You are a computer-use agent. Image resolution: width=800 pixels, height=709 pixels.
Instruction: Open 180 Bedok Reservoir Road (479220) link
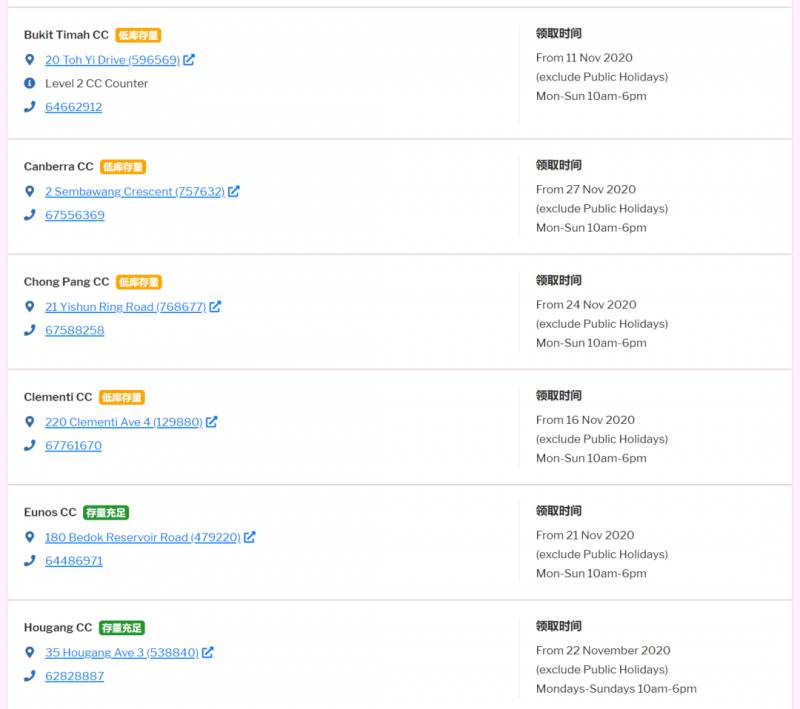click(142, 537)
